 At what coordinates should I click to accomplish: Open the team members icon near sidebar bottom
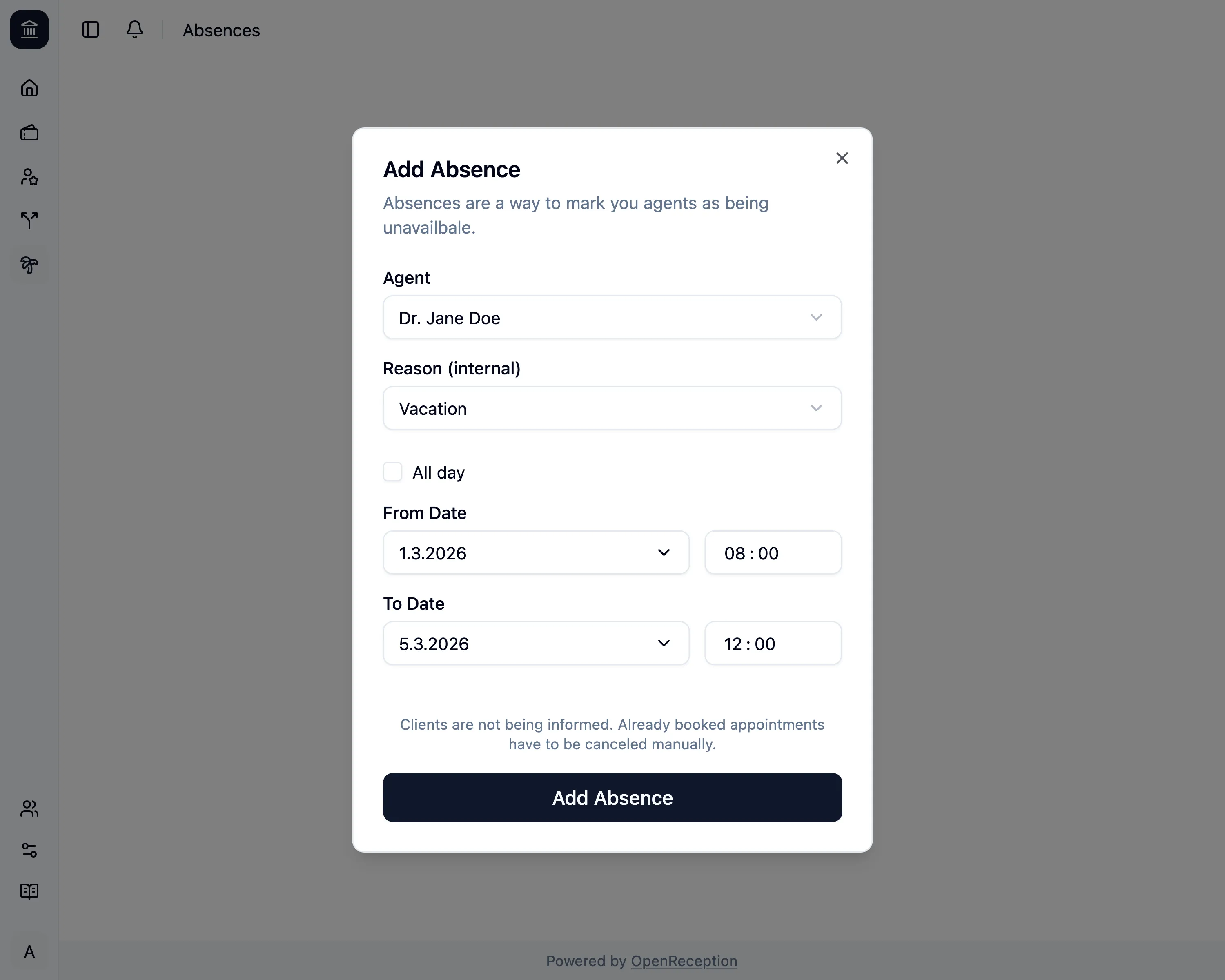click(29, 809)
